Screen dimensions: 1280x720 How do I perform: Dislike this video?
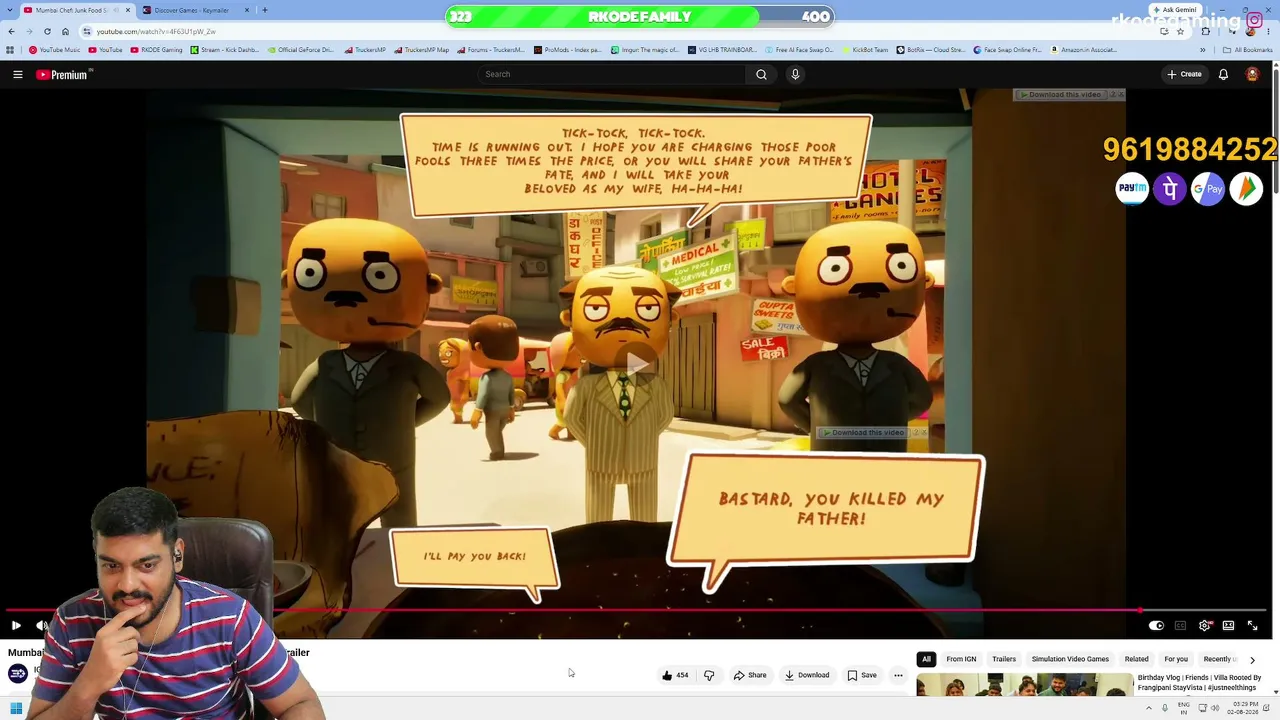point(709,675)
